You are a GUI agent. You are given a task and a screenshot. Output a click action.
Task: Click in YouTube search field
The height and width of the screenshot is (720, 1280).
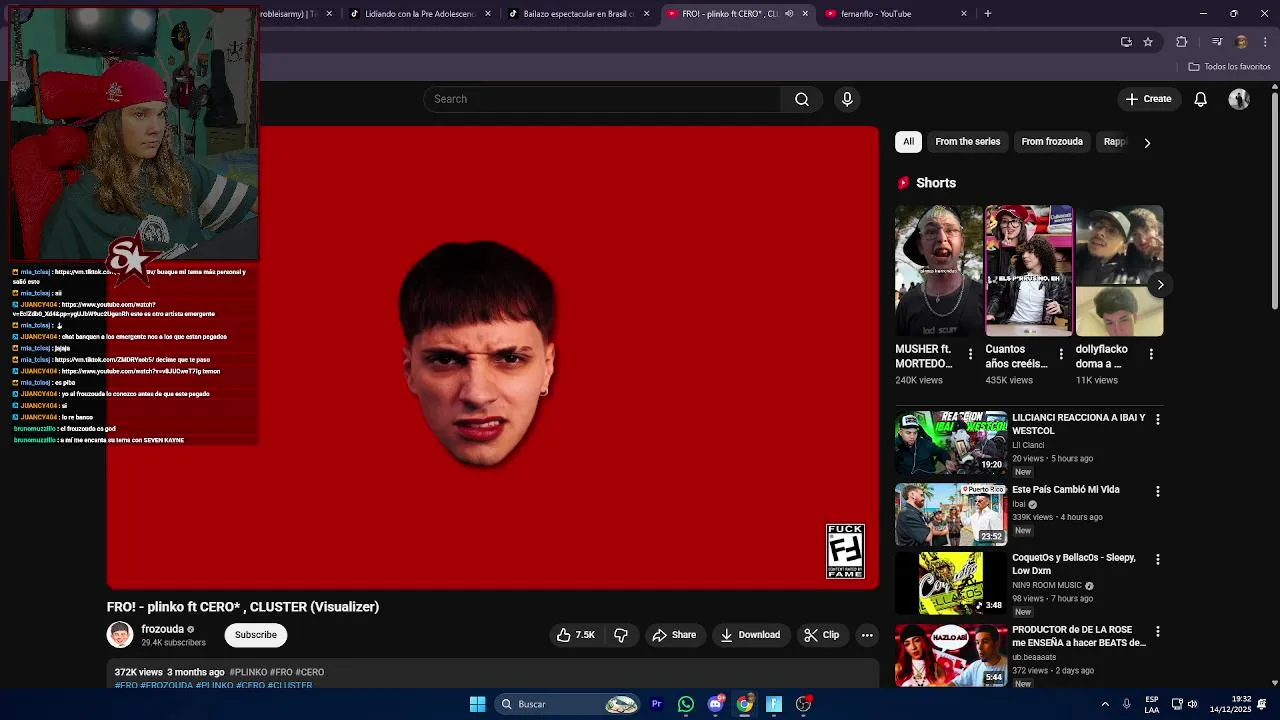[x=602, y=99]
